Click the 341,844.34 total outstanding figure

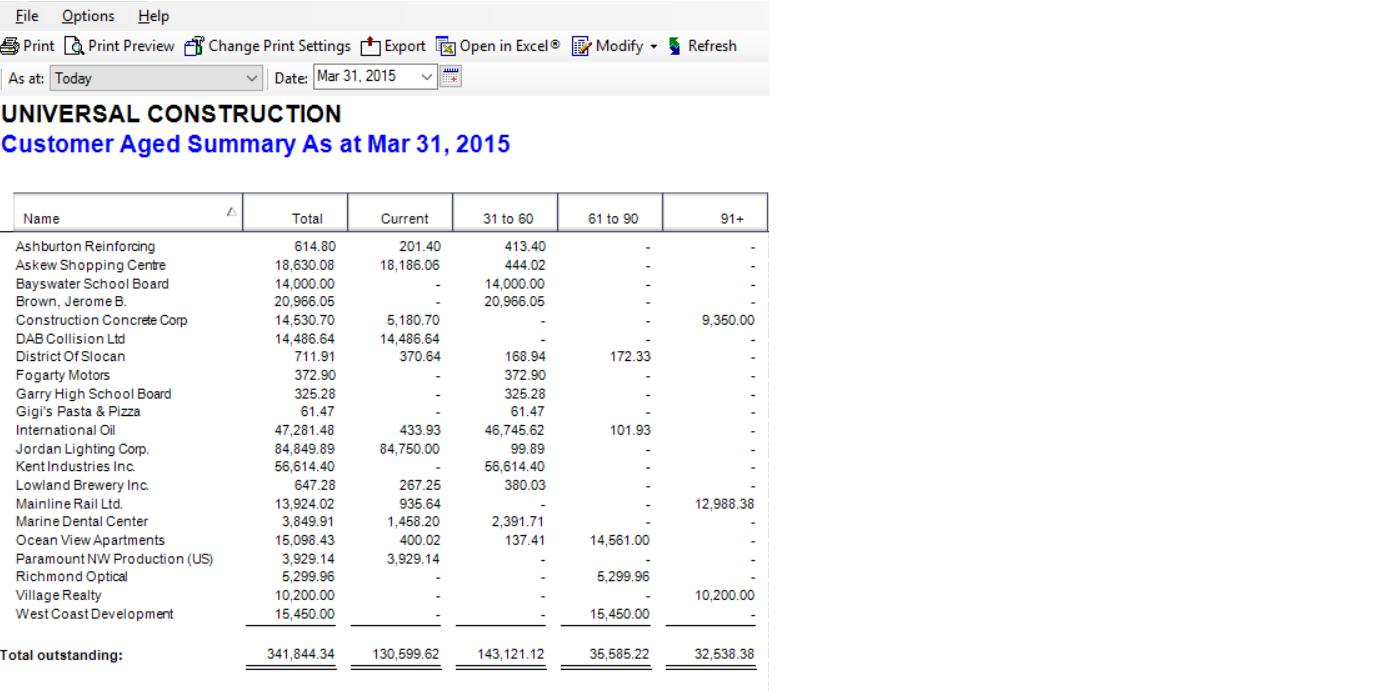[x=301, y=655]
